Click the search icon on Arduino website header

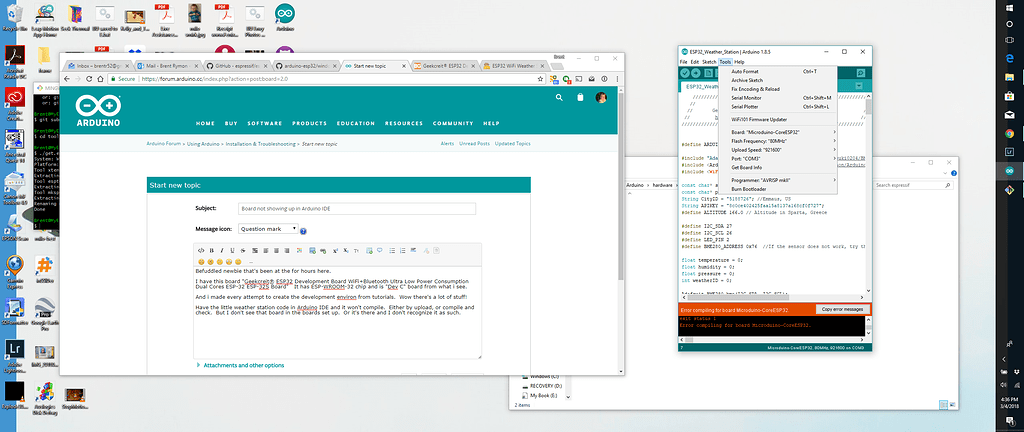(x=559, y=97)
